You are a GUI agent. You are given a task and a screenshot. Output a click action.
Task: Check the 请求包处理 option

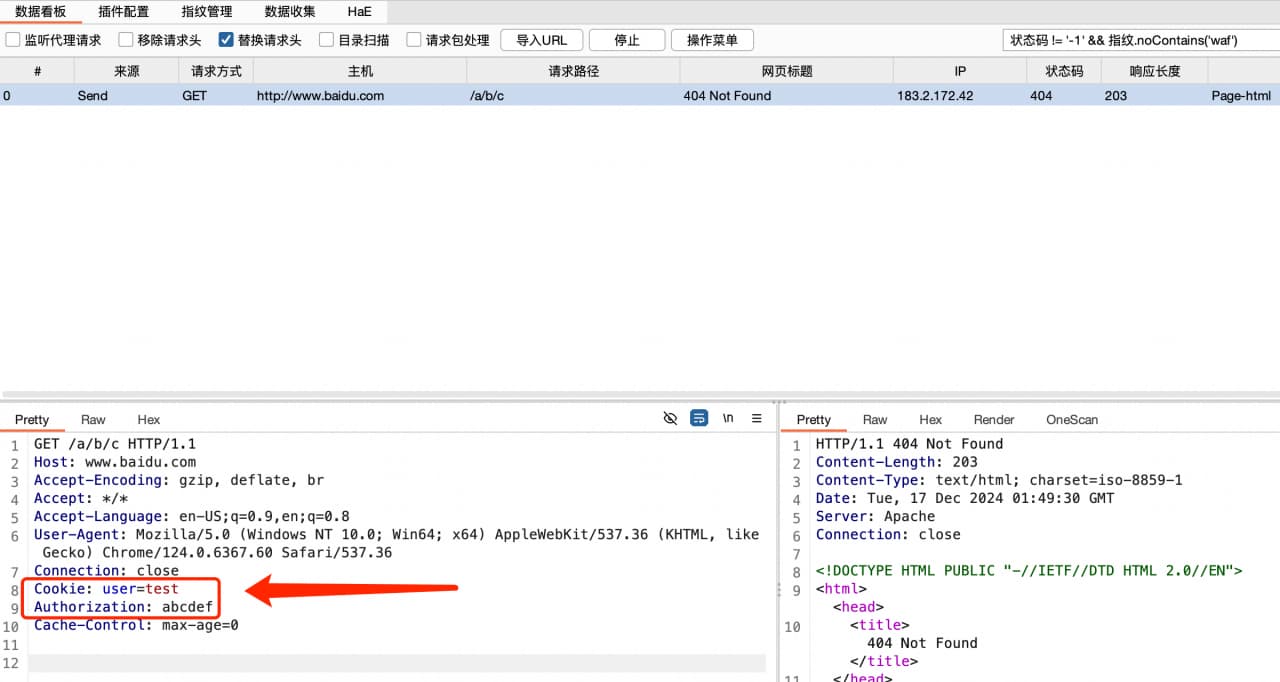coord(414,40)
